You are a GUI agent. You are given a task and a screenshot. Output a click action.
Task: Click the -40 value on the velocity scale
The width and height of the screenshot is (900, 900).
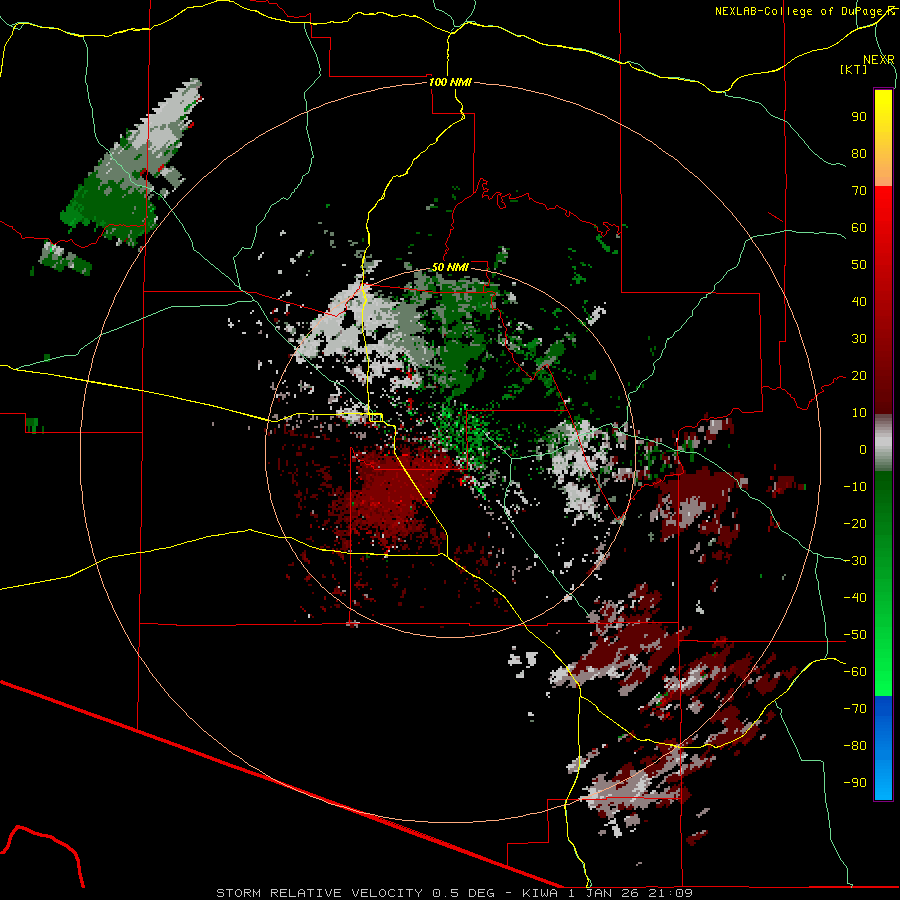coord(855,598)
